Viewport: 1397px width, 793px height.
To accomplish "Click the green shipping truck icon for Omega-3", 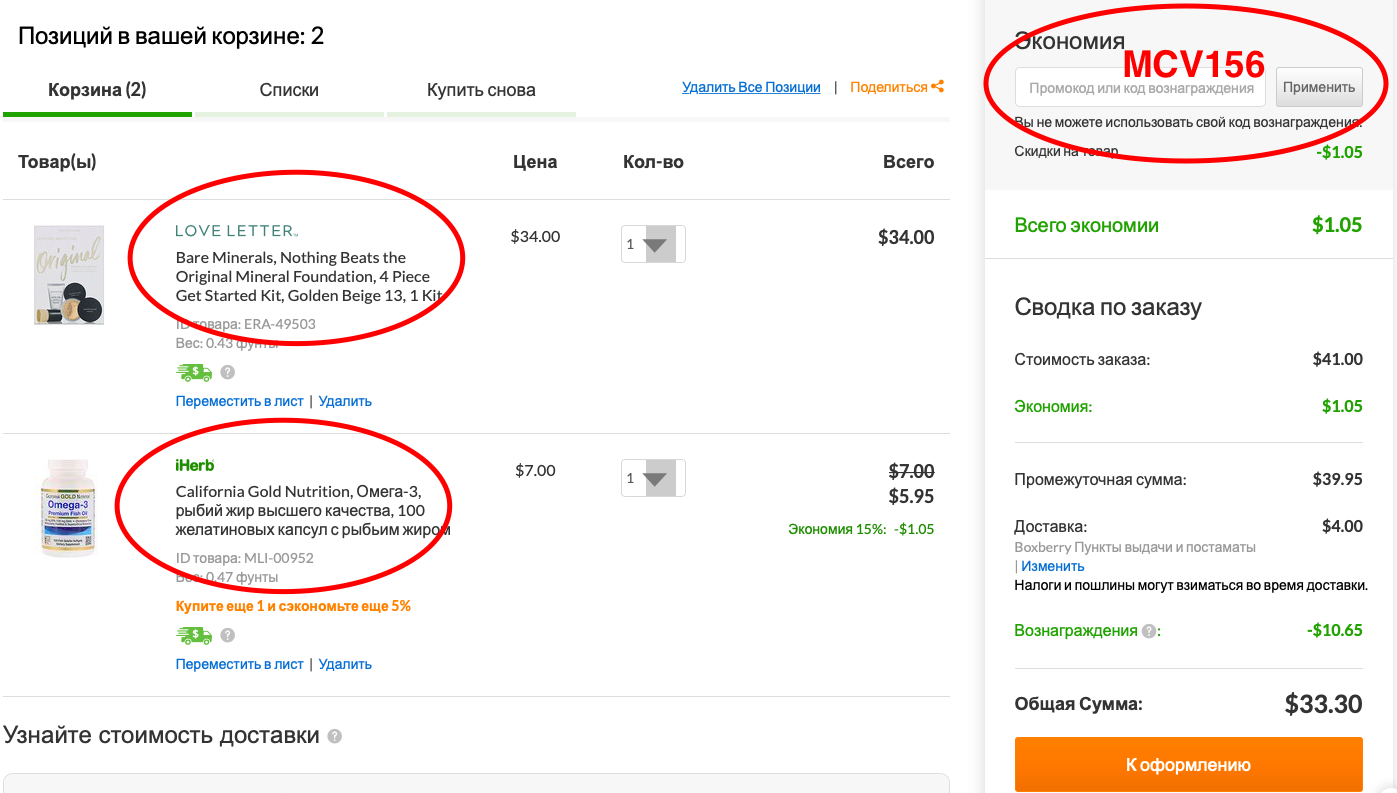I will click(194, 635).
